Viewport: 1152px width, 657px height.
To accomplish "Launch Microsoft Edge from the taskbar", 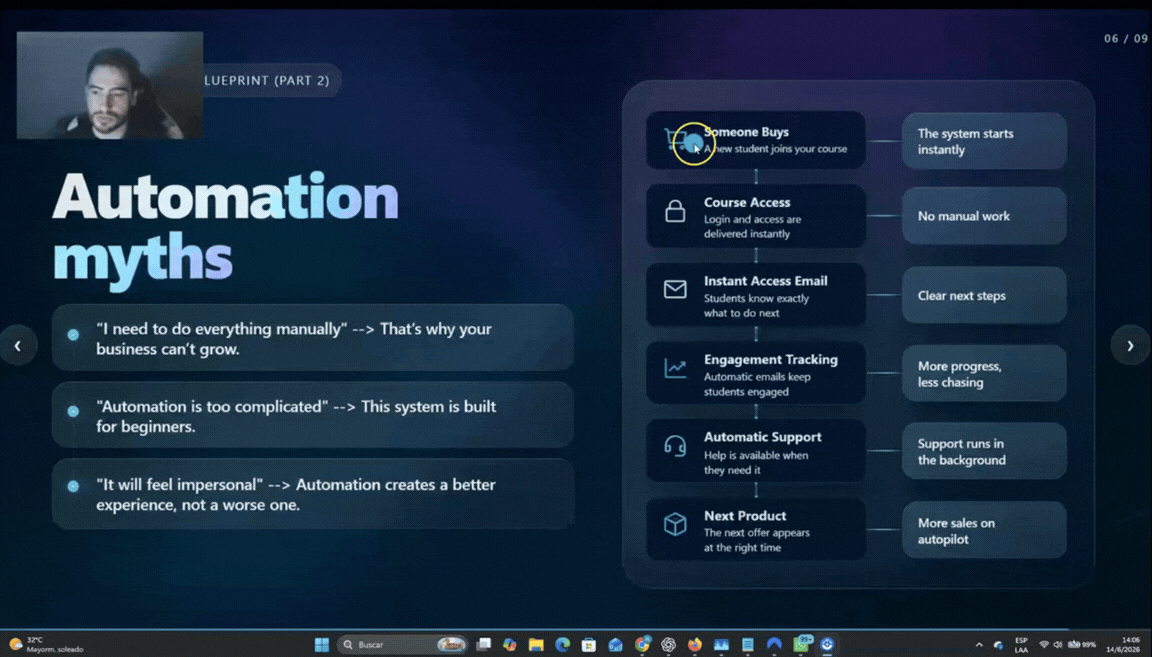I will (x=563, y=645).
